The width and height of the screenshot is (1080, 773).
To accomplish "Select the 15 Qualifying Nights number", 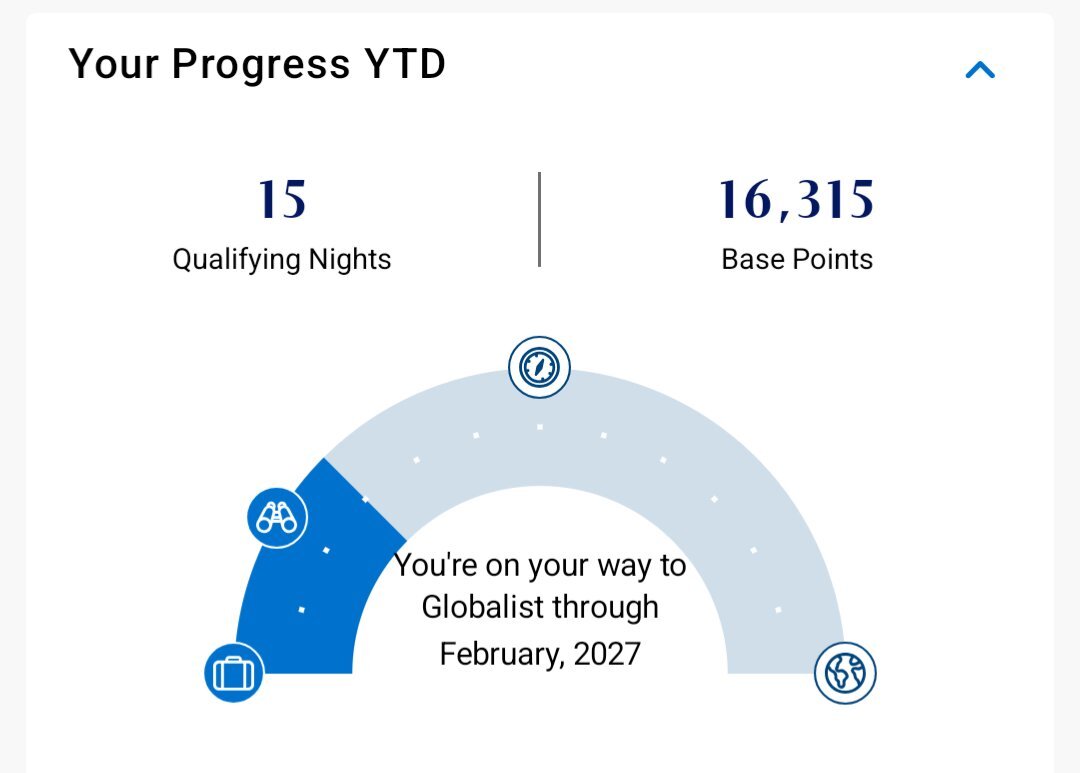I will (282, 200).
